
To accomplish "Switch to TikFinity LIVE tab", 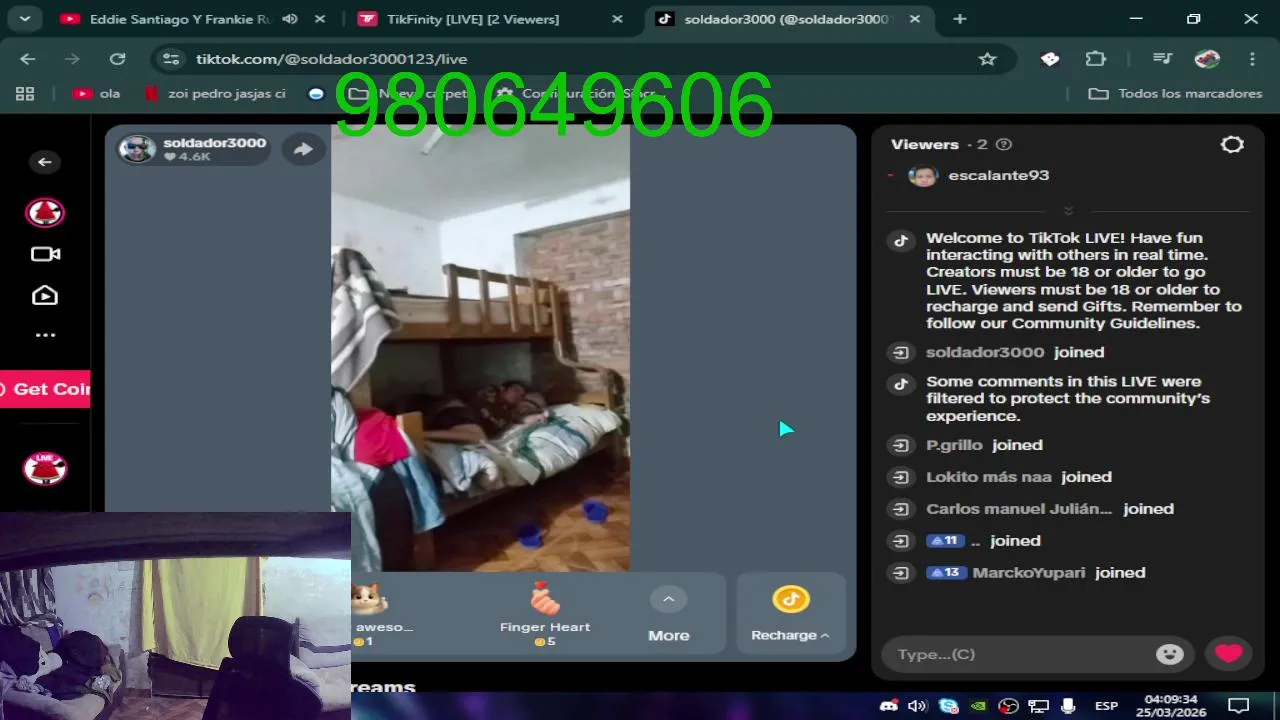I will 473,19.
